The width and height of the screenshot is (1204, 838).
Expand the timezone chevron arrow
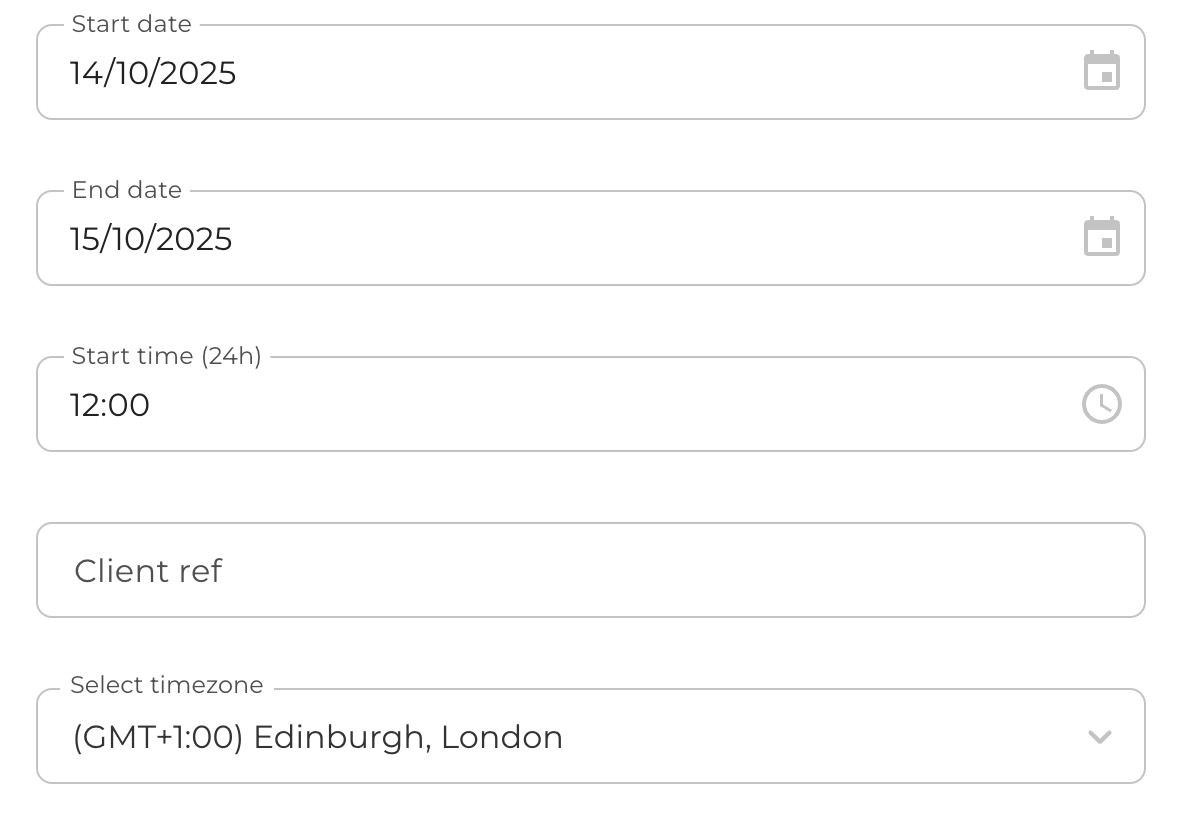click(x=1099, y=737)
